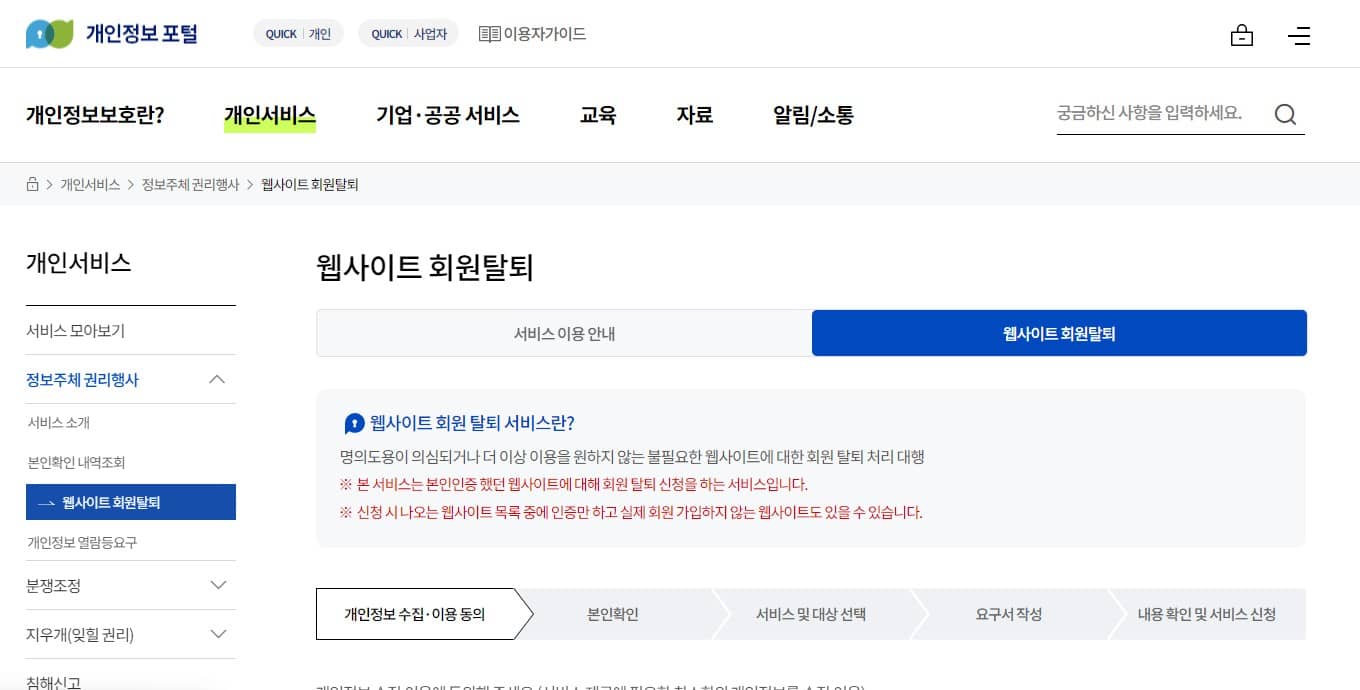Viewport: 1360px width, 690px height.
Task: Open the hamburger full menu icon
Action: tap(1299, 35)
